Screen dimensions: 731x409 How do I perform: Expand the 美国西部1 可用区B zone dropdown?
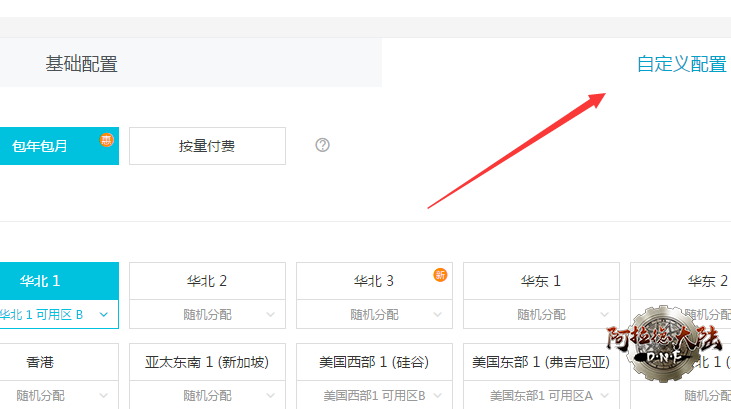(374, 395)
